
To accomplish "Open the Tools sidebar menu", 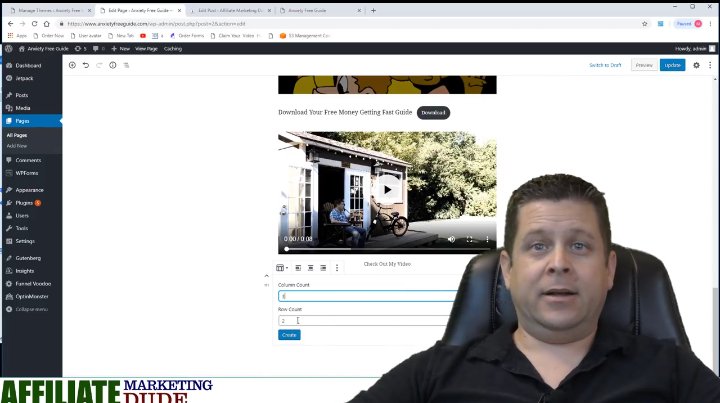I will pyautogui.click(x=22, y=228).
